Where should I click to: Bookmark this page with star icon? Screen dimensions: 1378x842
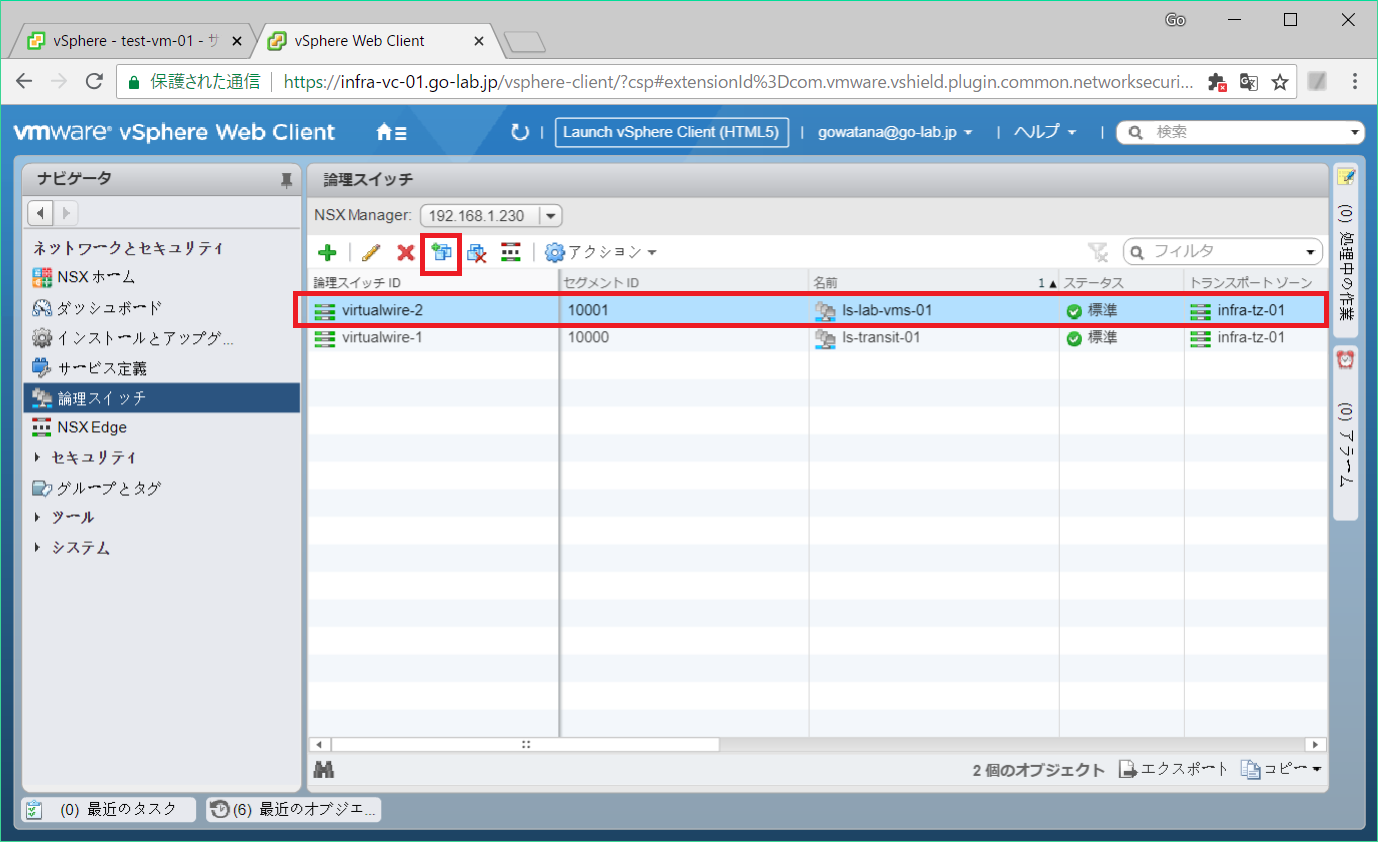(x=1279, y=82)
